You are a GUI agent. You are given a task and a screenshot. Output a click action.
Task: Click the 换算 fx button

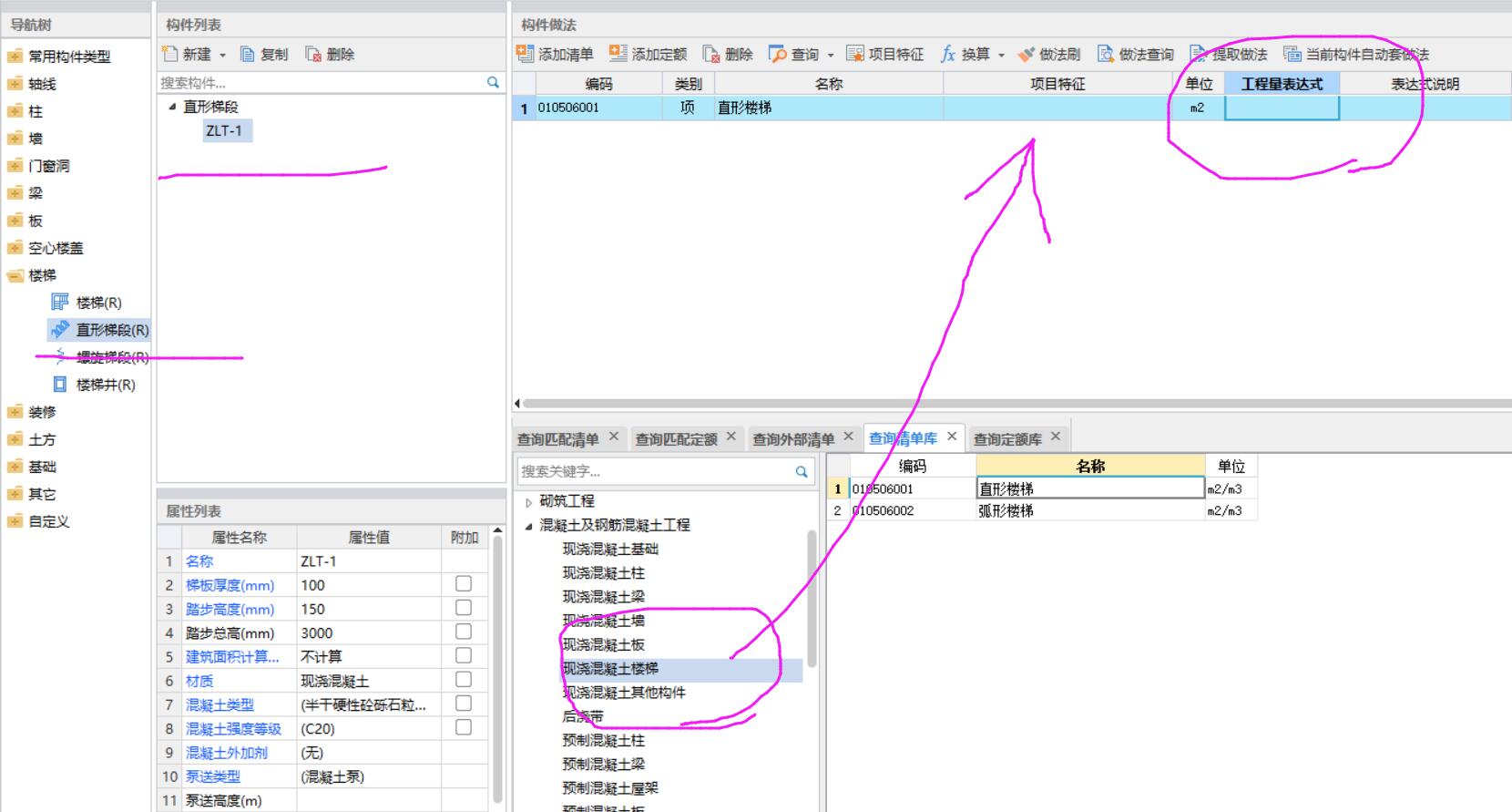click(965, 55)
